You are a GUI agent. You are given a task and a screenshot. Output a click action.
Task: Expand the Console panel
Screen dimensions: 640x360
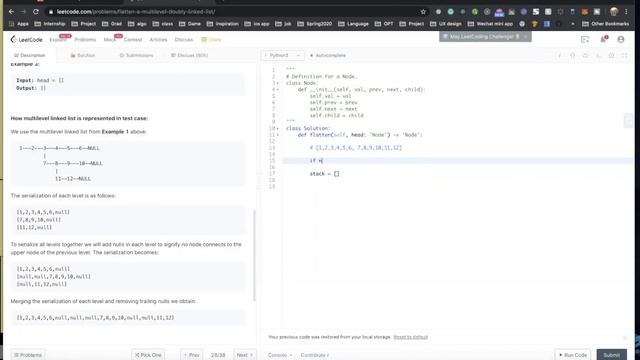tap(280, 355)
